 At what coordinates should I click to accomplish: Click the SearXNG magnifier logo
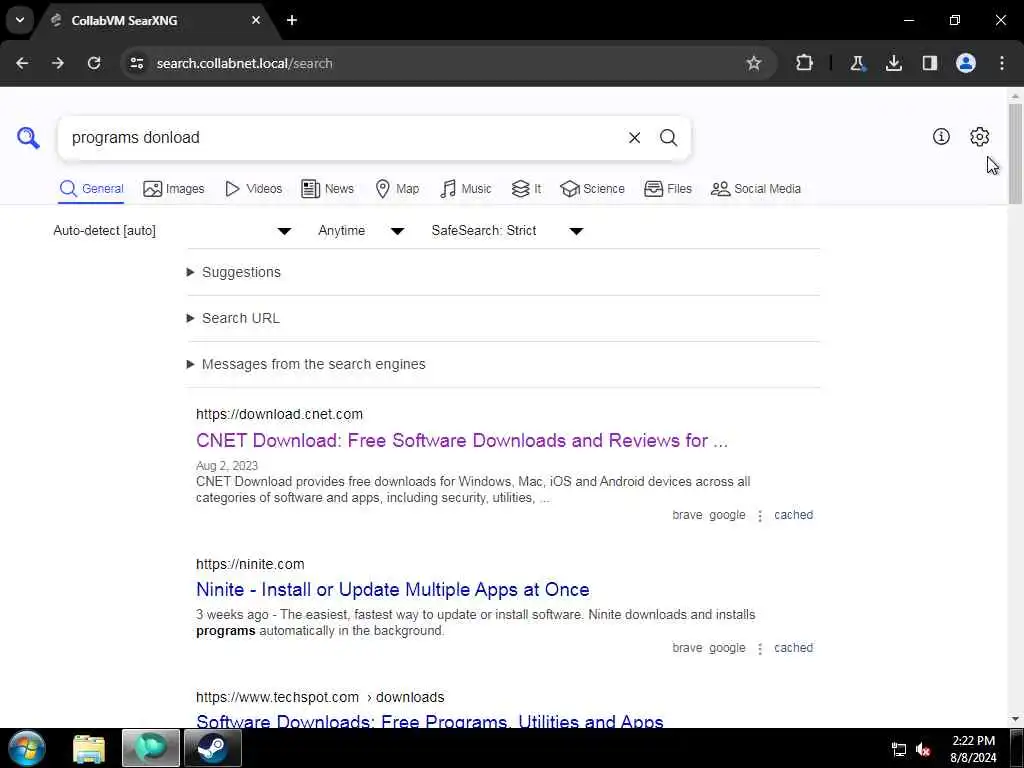pos(28,138)
